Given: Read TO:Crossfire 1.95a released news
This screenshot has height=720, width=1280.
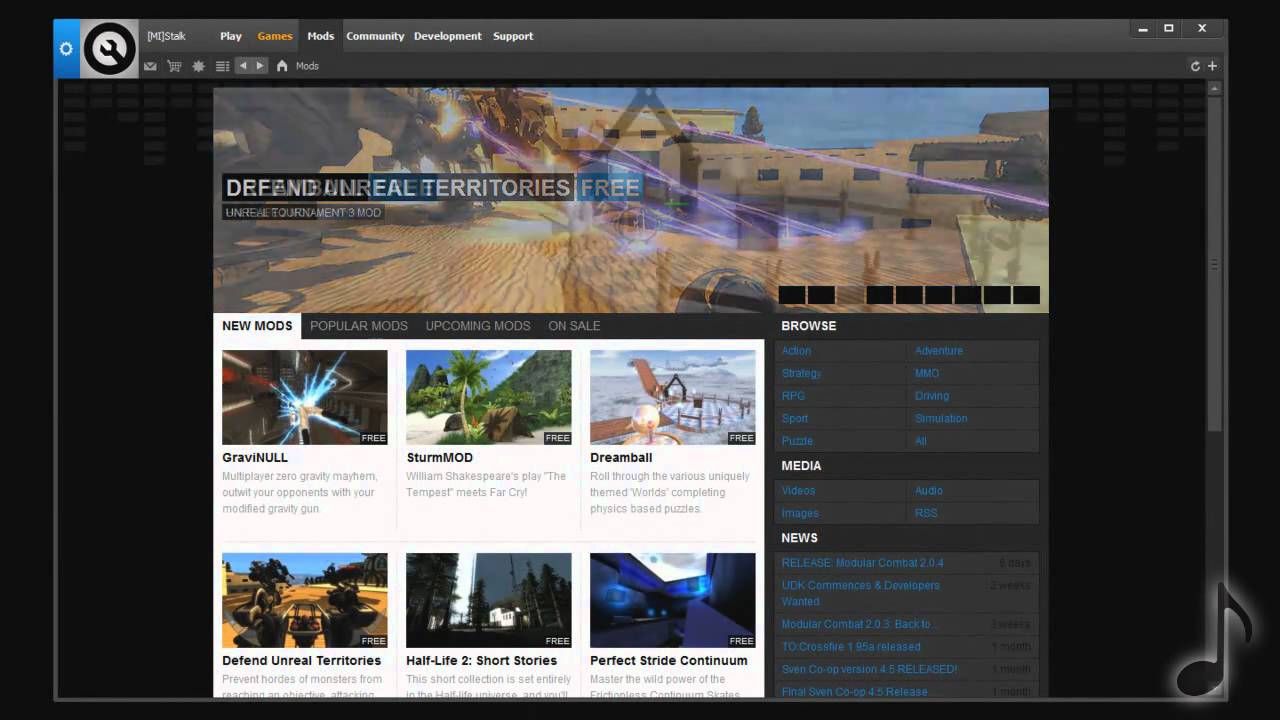Looking at the screenshot, I should tap(851, 647).
